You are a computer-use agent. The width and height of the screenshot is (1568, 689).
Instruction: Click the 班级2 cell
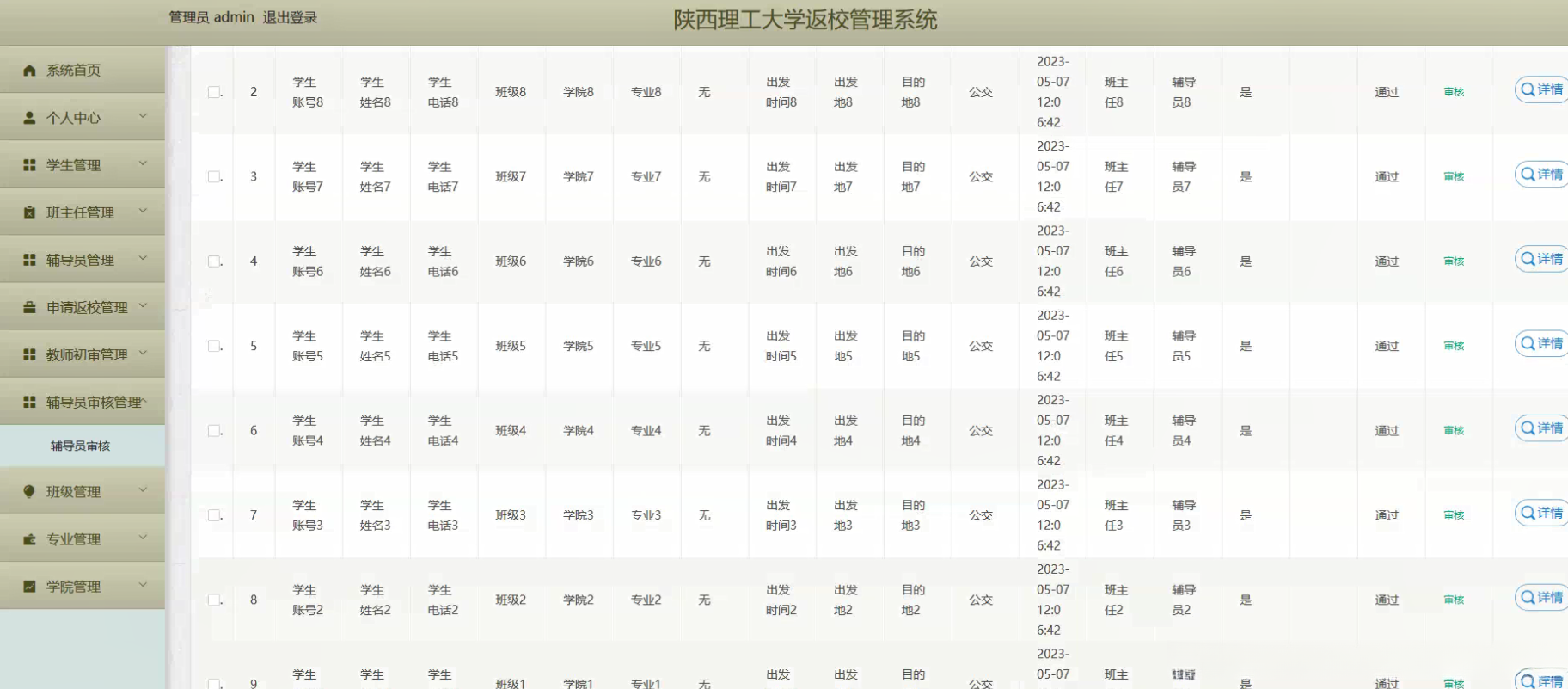[x=511, y=600]
